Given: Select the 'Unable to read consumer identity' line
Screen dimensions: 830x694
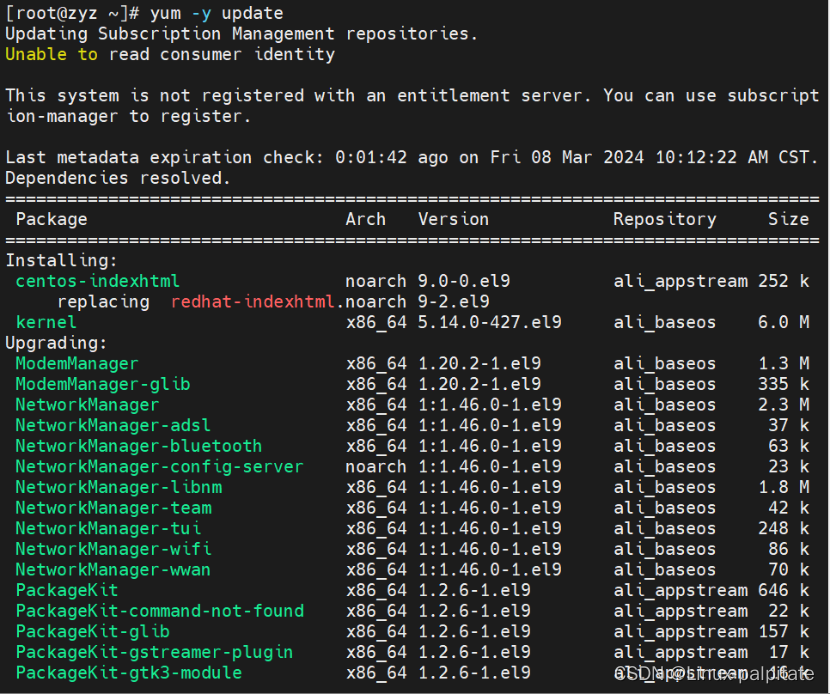Looking at the screenshot, I should pos(170,55).
